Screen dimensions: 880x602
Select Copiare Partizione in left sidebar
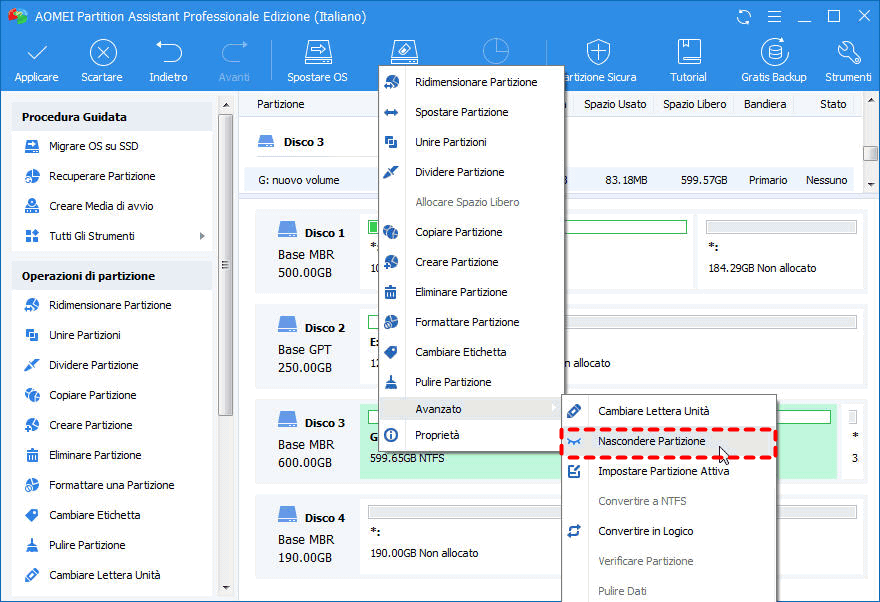93,395
